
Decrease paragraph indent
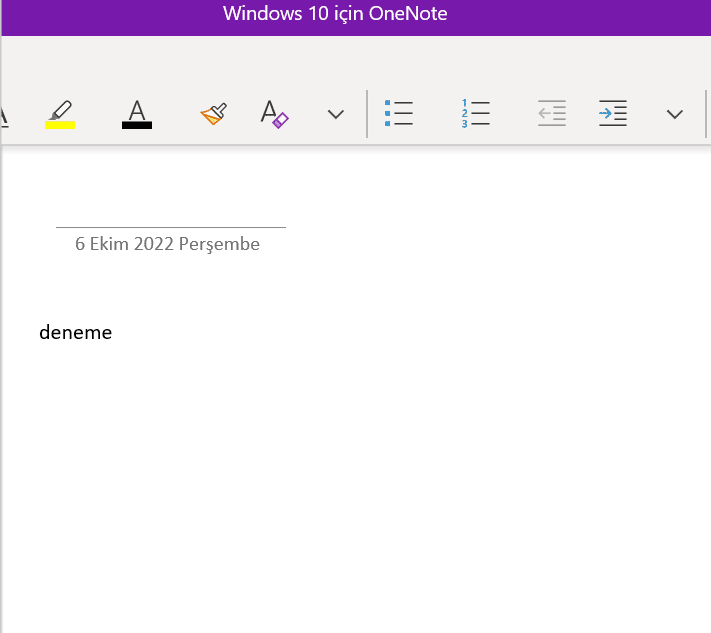[552, 113]
